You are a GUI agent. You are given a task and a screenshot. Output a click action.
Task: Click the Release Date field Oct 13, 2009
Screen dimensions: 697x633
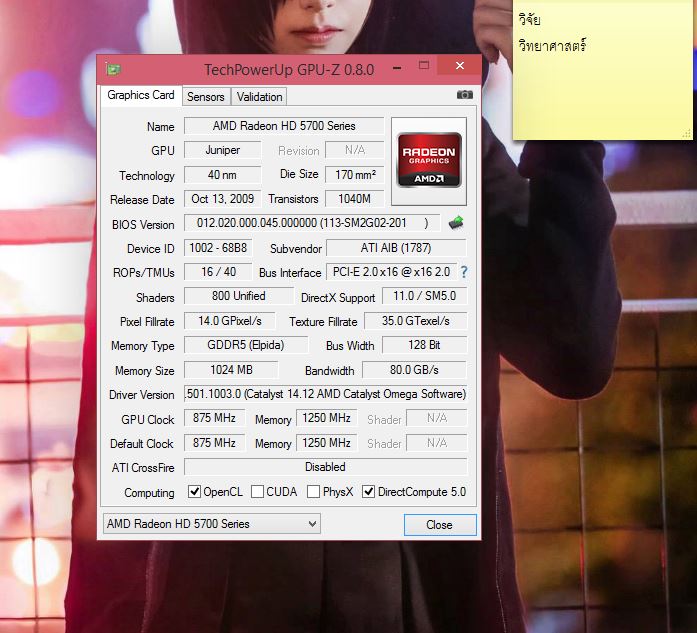[x=223, y=199]
